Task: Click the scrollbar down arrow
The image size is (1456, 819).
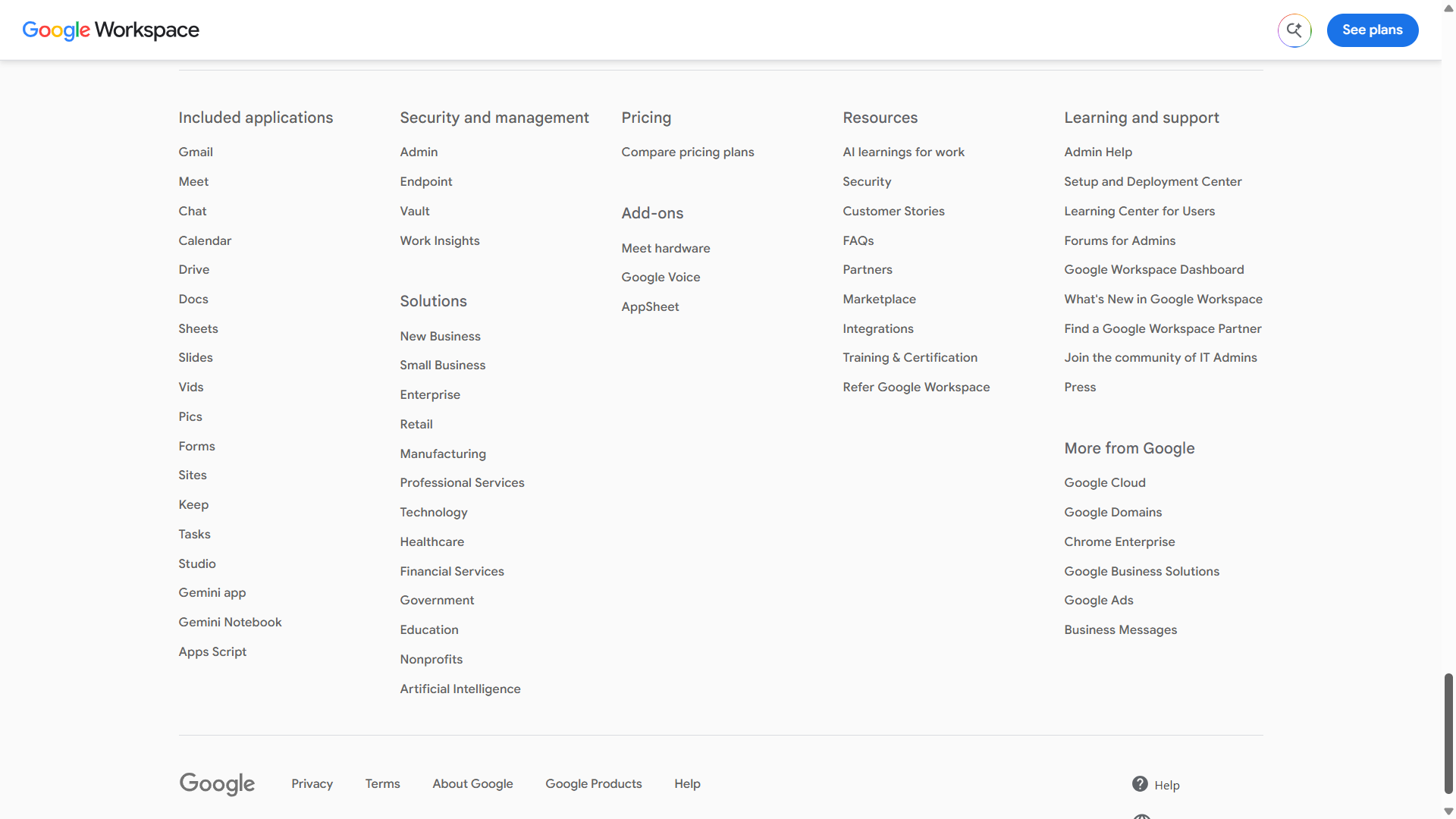Action: (x=1448, y=811)
